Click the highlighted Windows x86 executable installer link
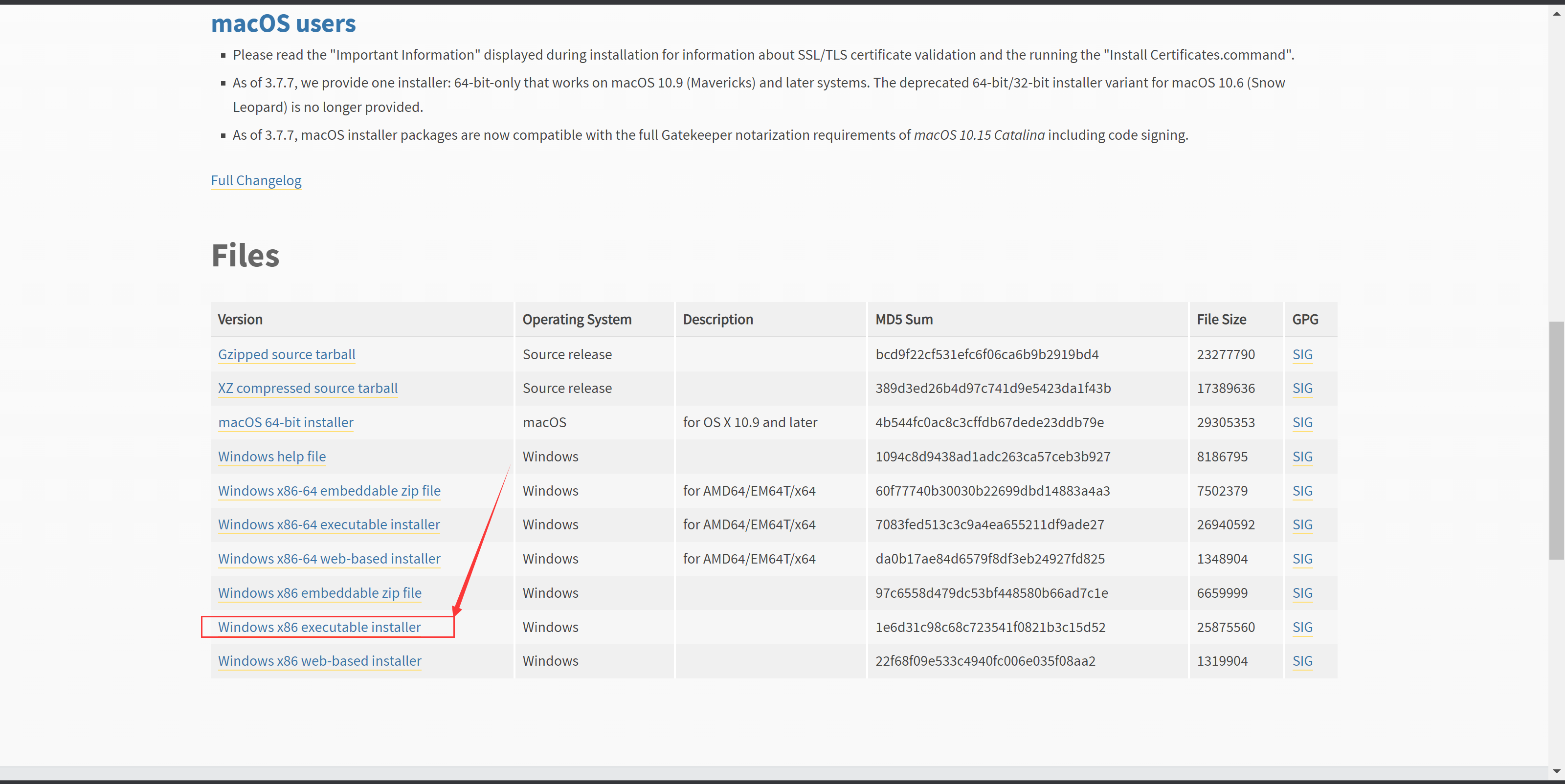Viewport: 1565px width, 784px height. (x=319, y=627)
